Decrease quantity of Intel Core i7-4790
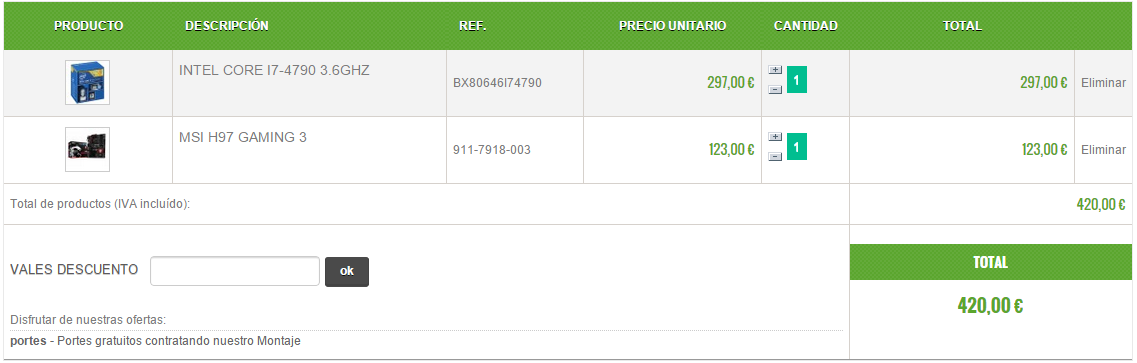 [x=775, y=89]
